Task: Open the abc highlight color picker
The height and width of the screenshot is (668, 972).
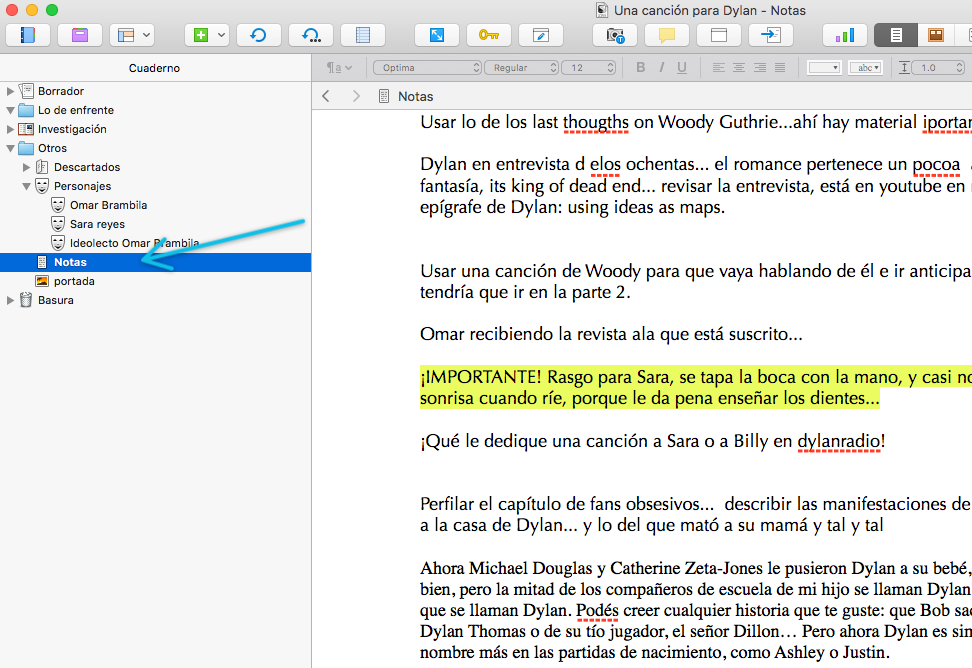Action: point(865,68)
